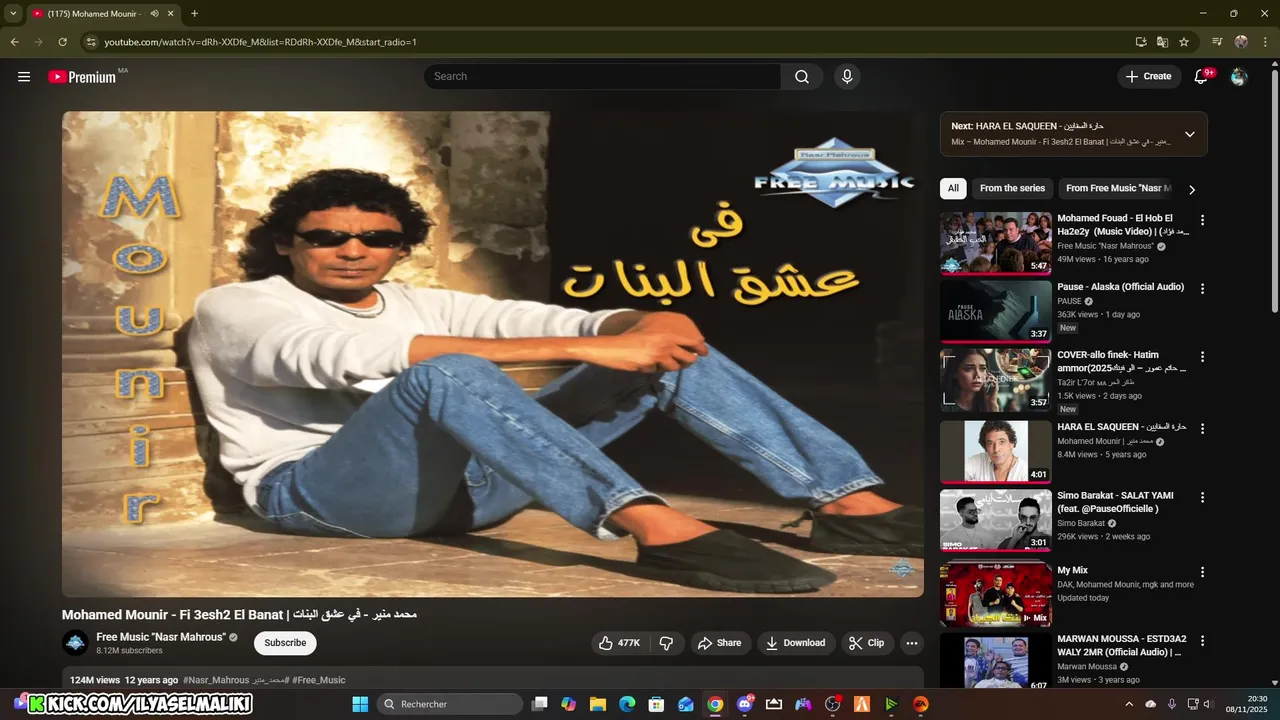Open more actions ellipsis under video
The height and width of the screenshot is (720, 1280).
pos(911,643)
